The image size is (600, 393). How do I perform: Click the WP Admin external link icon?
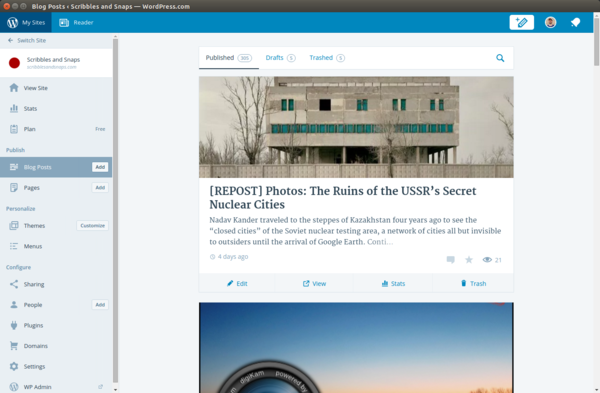[100, 387]
